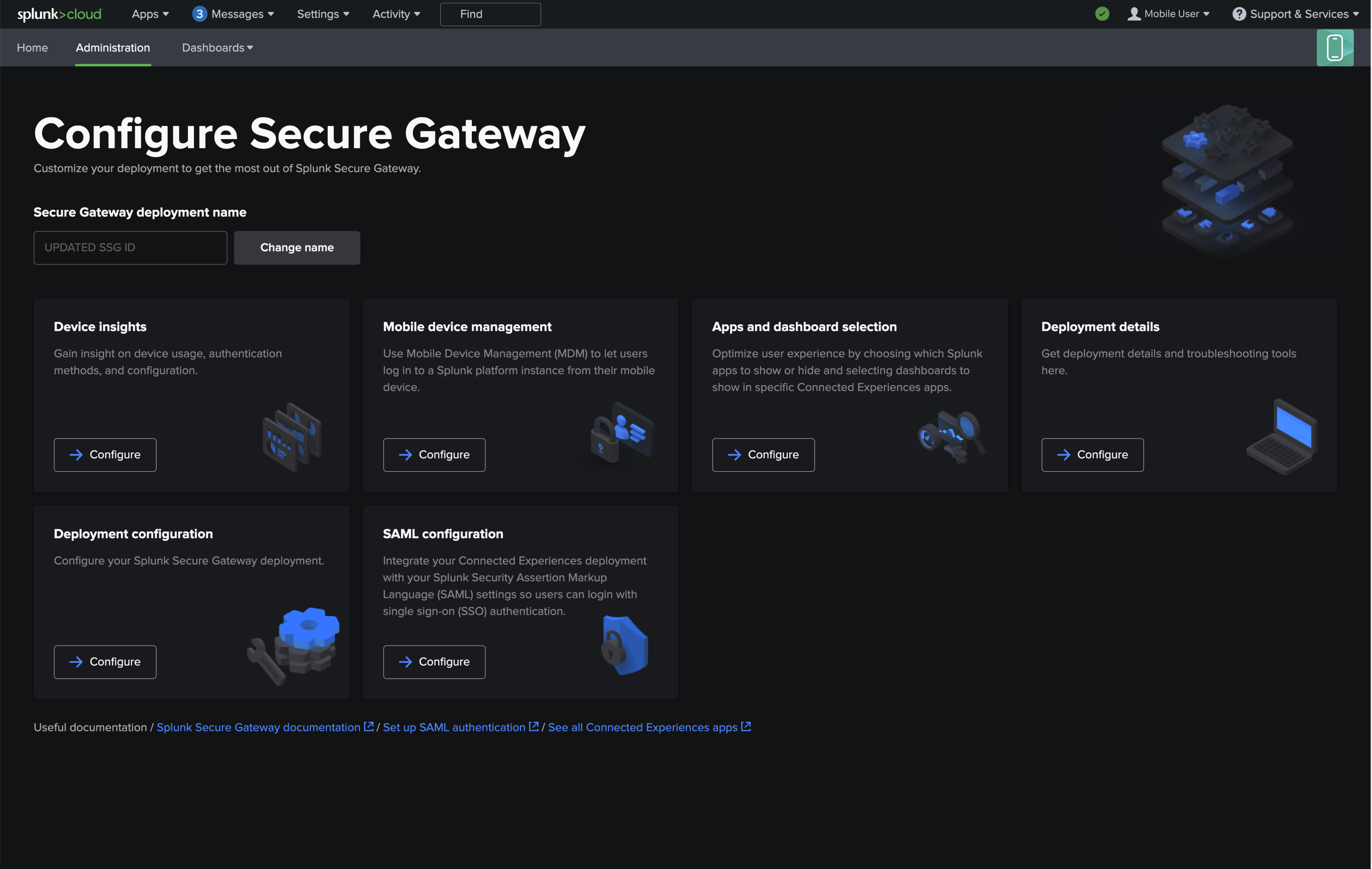Viewport: 1372px width, 869px height.
Task: Open the Apps dropdown menu
Action: [x=150, y=14]
